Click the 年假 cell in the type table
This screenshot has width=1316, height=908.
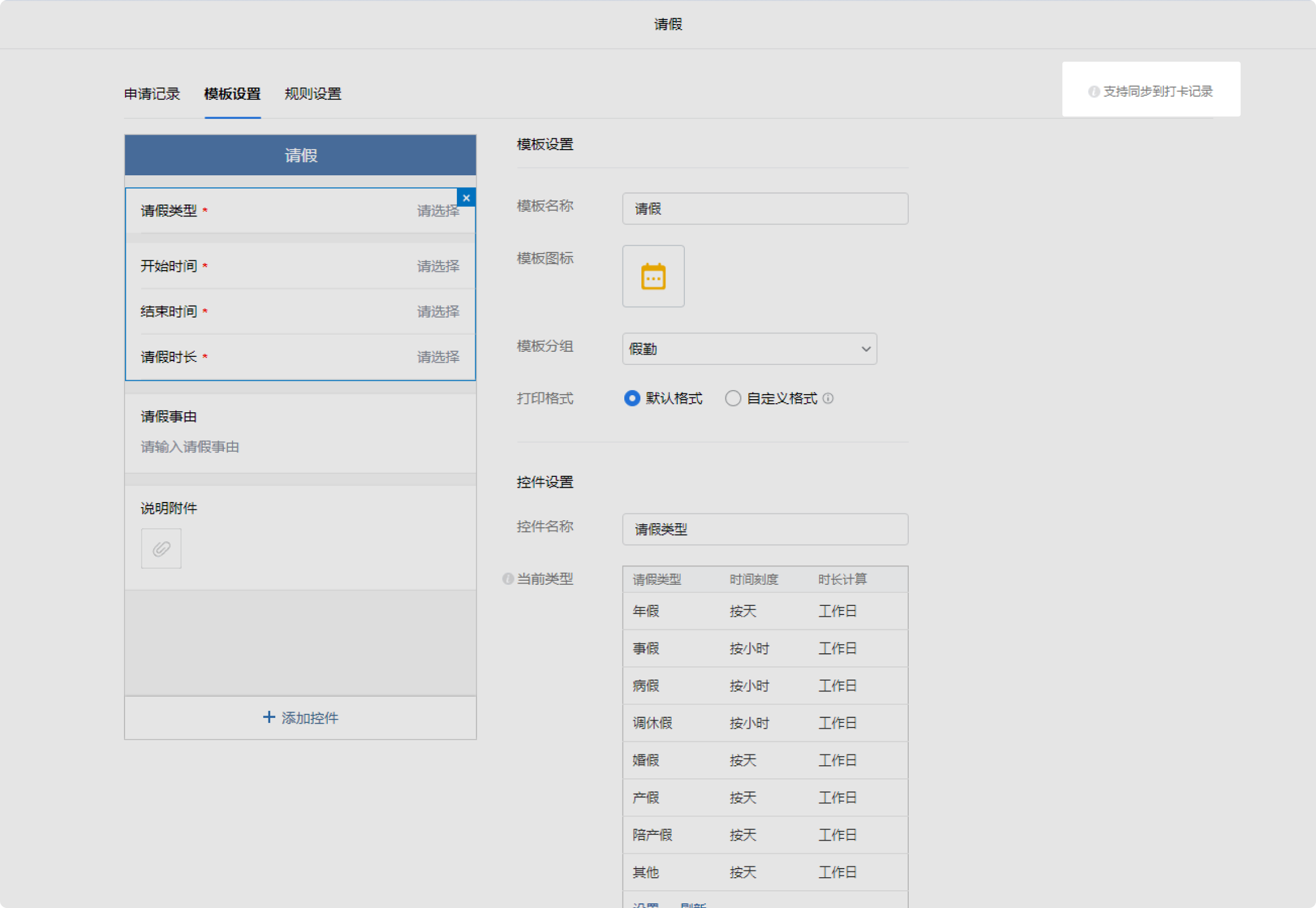point(646,612)
